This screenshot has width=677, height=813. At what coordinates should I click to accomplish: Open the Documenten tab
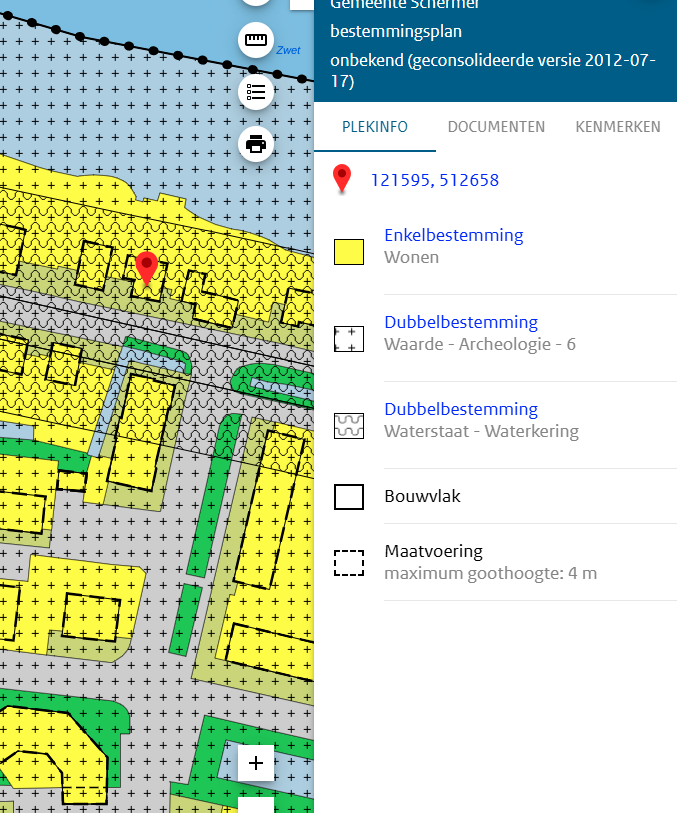pyautogui.click(x=496, y=127)
